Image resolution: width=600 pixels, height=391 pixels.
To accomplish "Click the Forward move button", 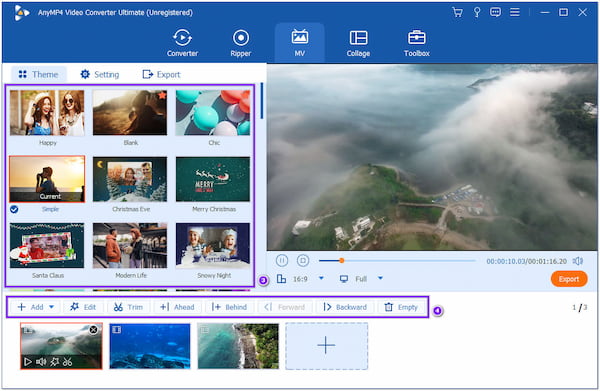I will coord(285,307).
